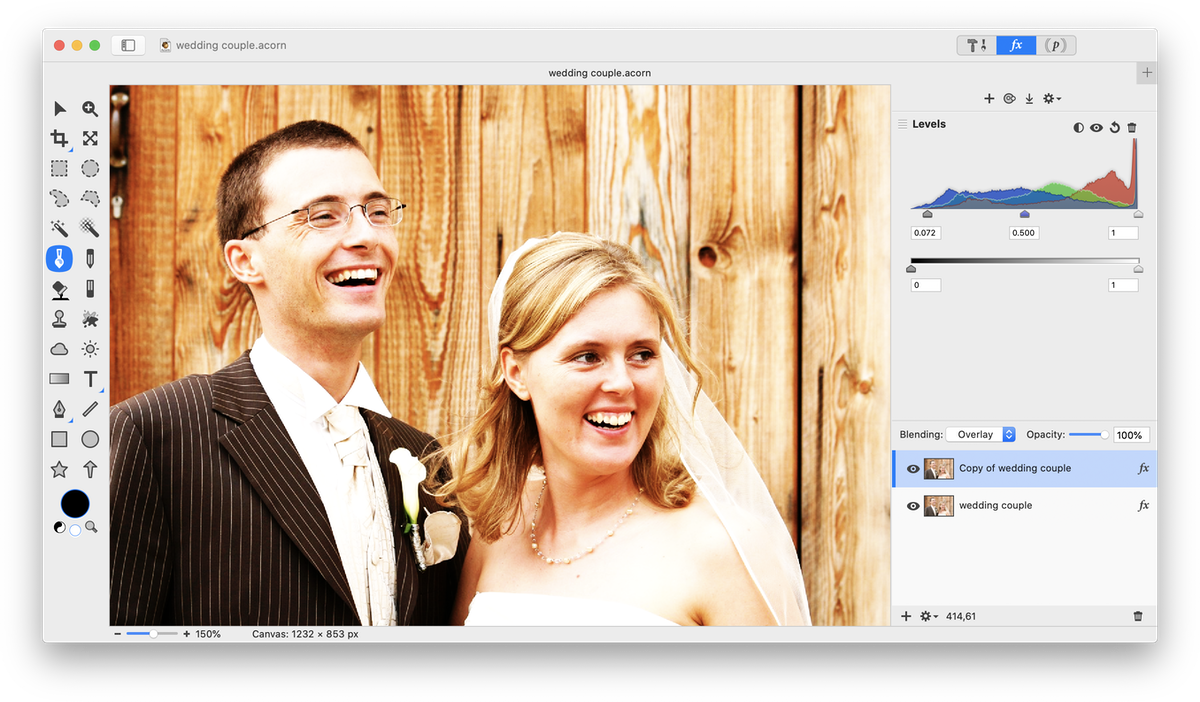Image resolution: width=1200 pixels, height=702 pixels.
Task: Click the white point levels slider handle
Action: (x=1138, y=214)
